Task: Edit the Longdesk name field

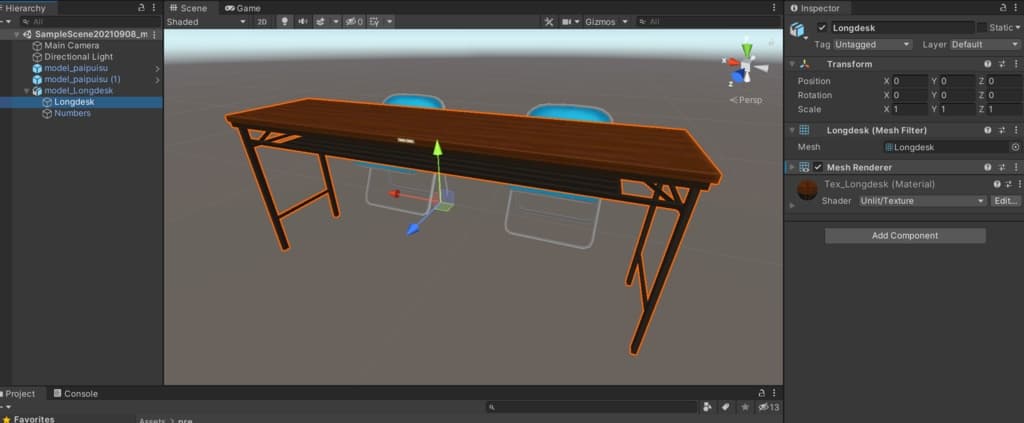Action: (901, 27)
